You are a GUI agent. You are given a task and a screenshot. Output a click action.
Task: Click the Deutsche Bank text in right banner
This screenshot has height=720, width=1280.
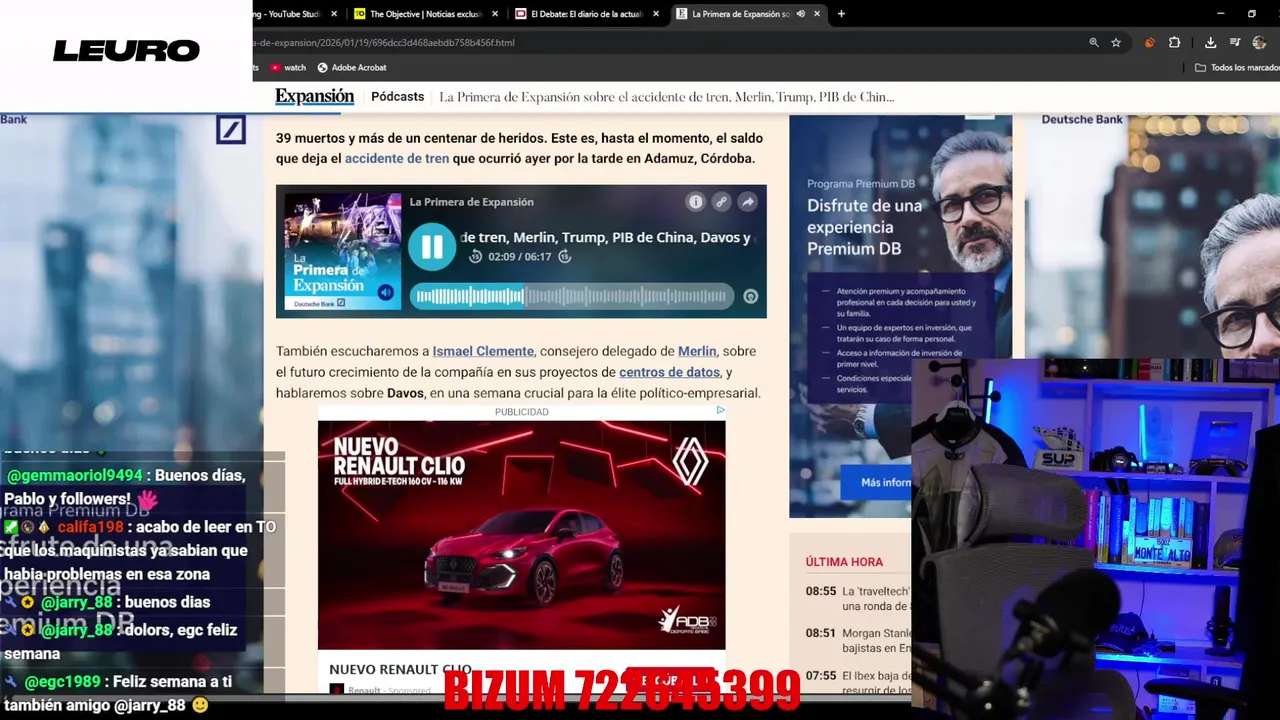pos(1082,119)
